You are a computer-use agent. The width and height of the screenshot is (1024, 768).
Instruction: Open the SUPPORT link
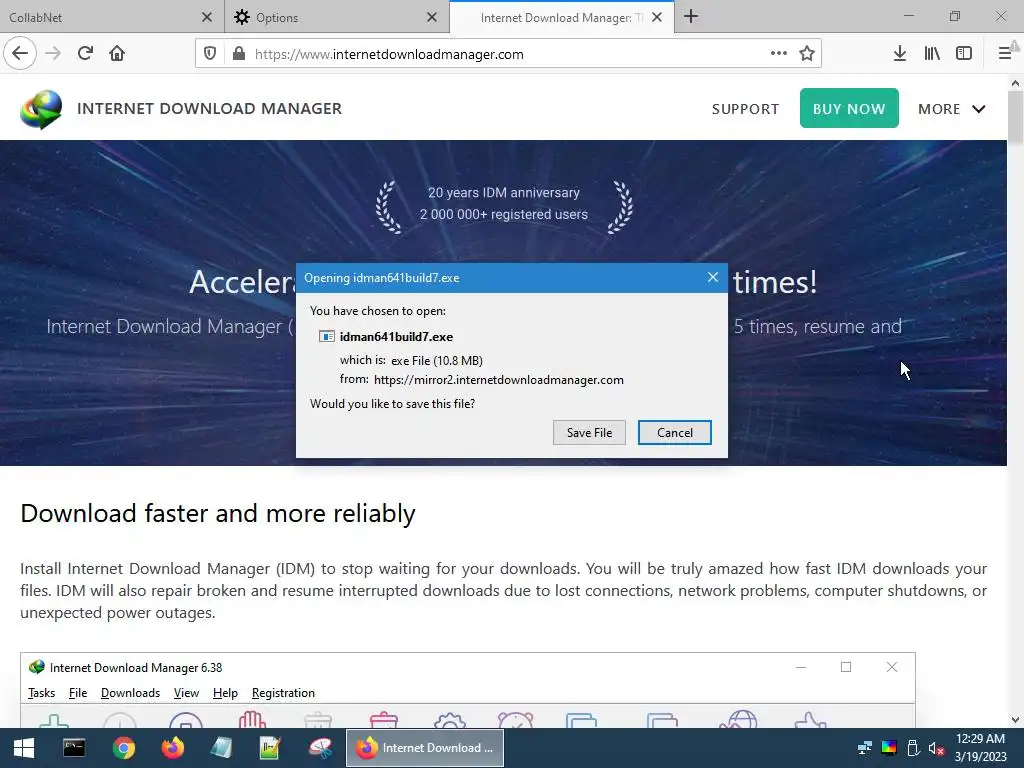745,109
